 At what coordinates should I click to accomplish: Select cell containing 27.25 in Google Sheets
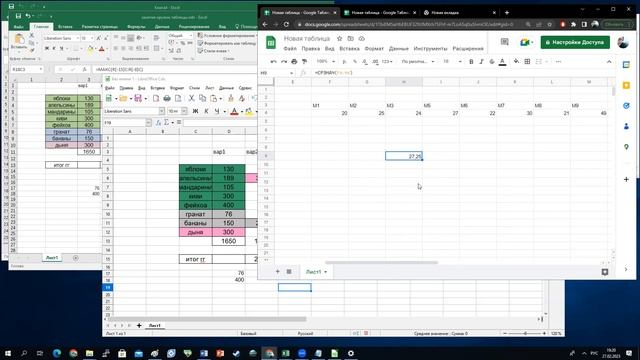[404, 156]
